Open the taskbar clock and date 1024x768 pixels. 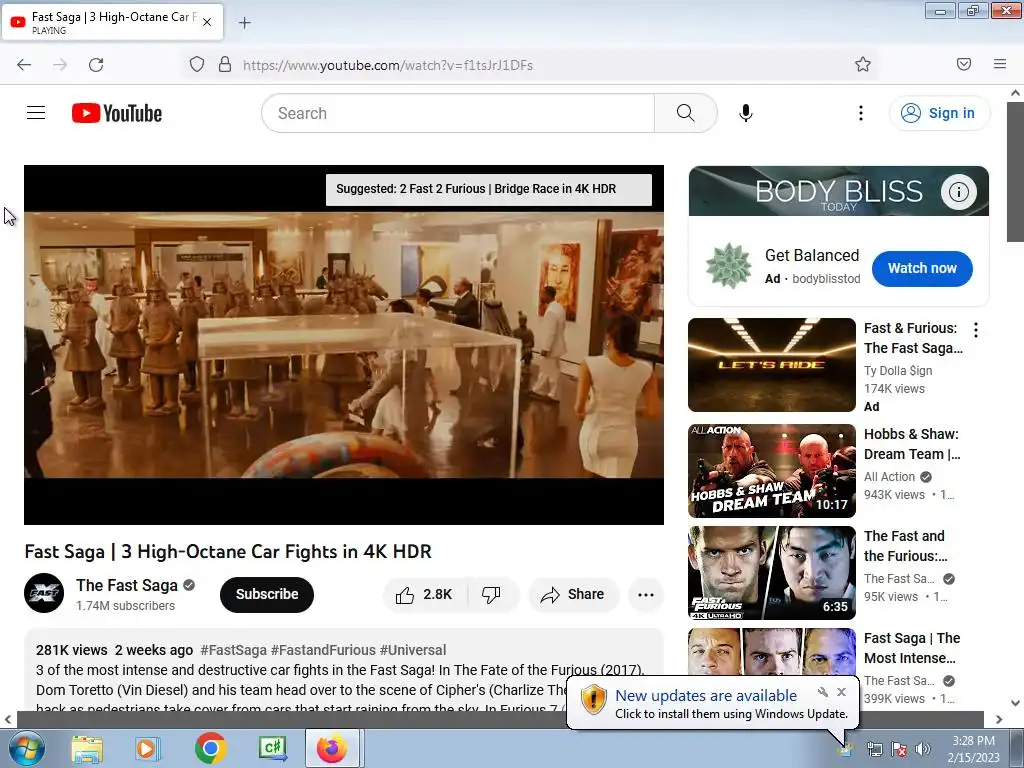pyautogui.click(x=973, y=749)
